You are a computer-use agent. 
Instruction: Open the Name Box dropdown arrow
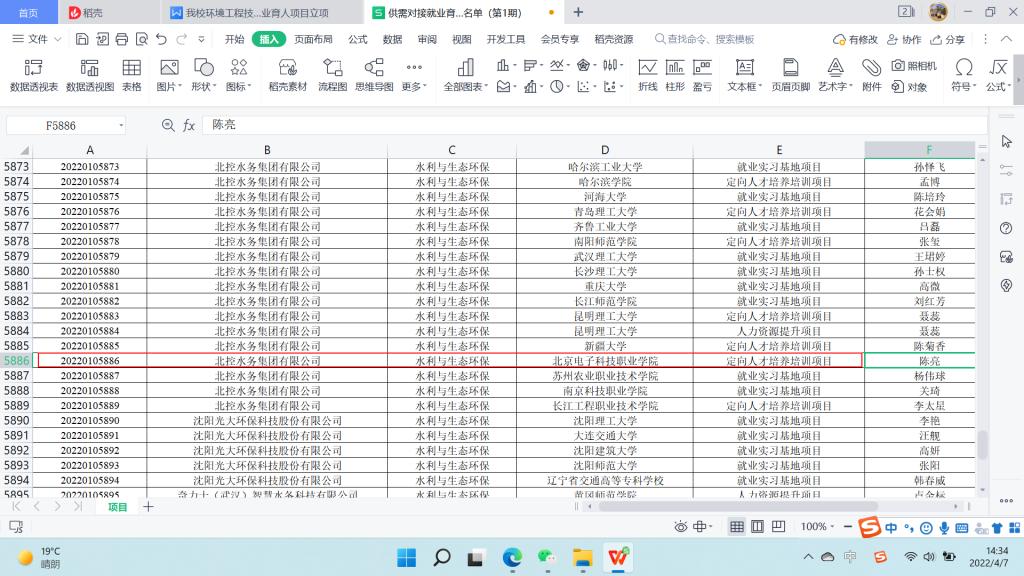click(x=121, y=126)
